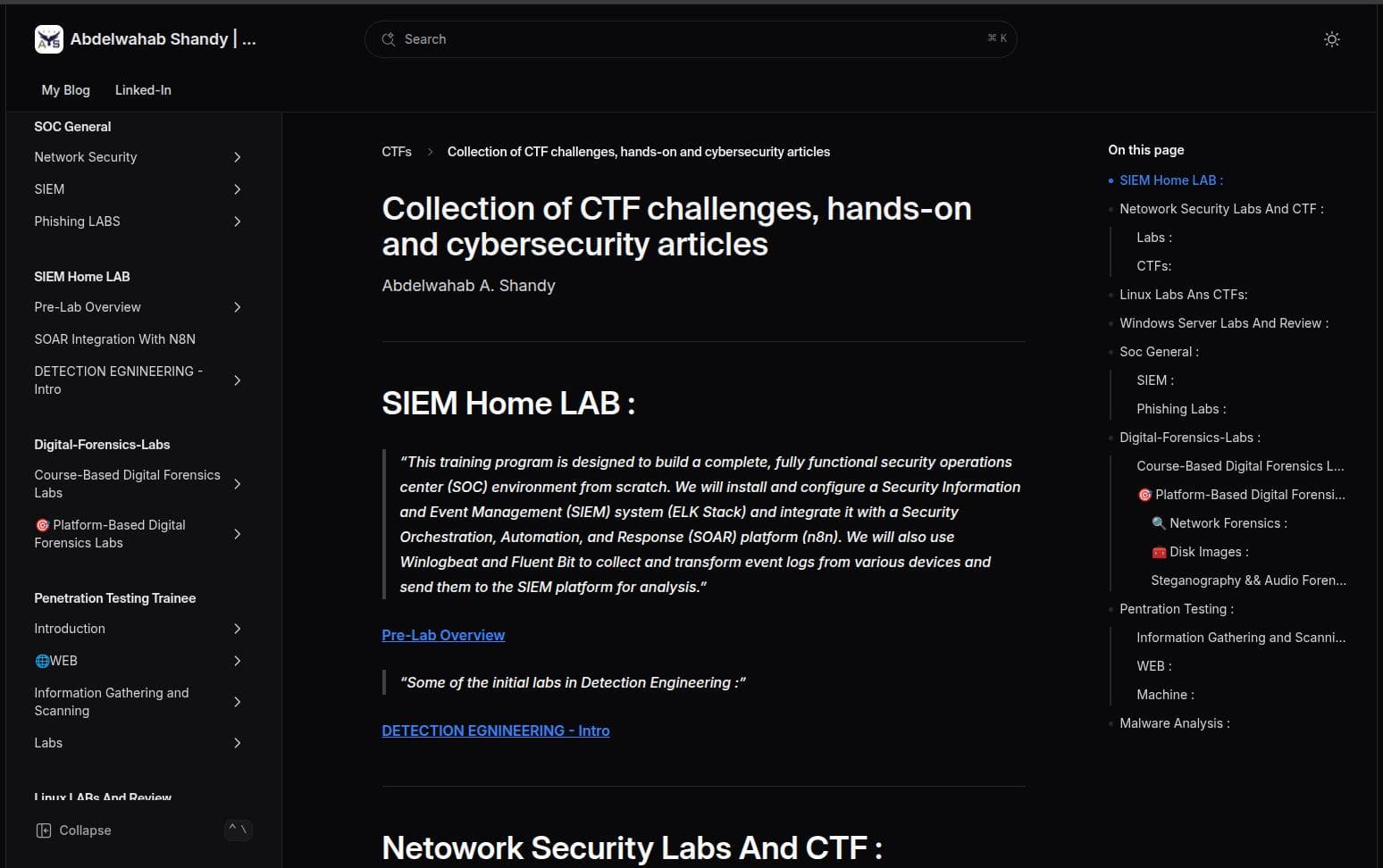
Task: Click the search magnifier icon
Action: pyautogui.click(x=388, y=39)
